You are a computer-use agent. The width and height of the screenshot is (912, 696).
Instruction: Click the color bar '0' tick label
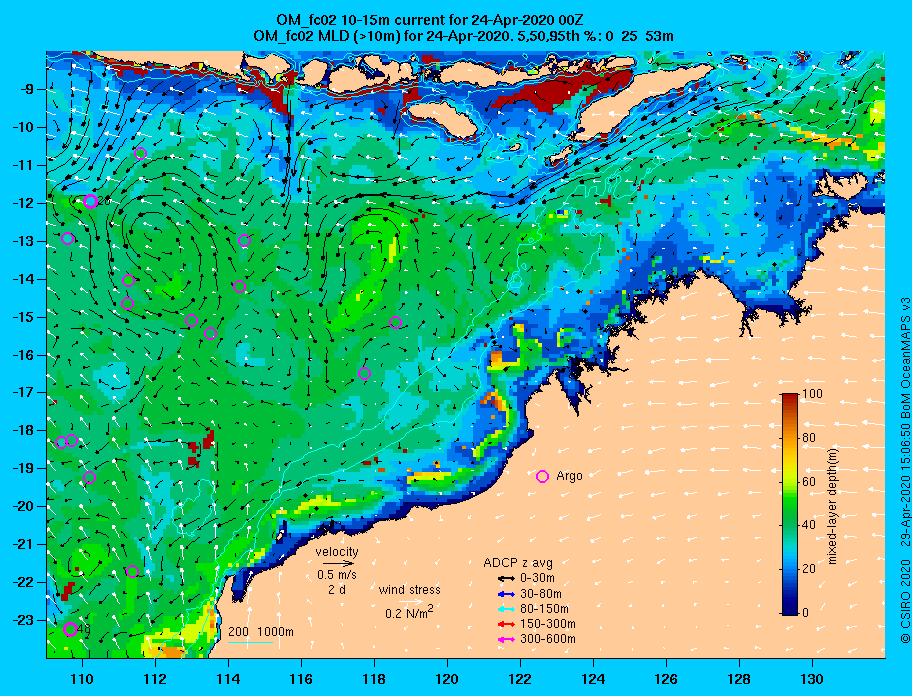806,613
